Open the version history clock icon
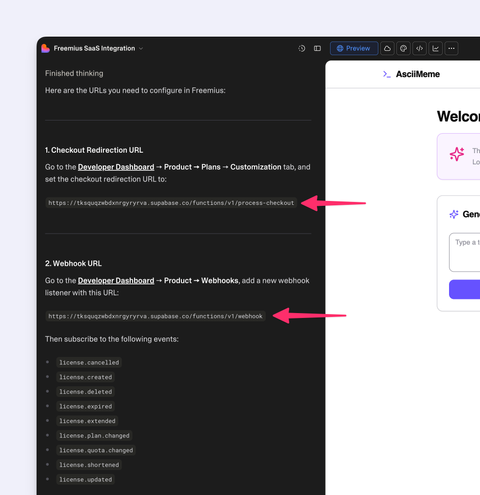This screenshot has width=480, height=495. pyautogui.click(x=302, y=48)
